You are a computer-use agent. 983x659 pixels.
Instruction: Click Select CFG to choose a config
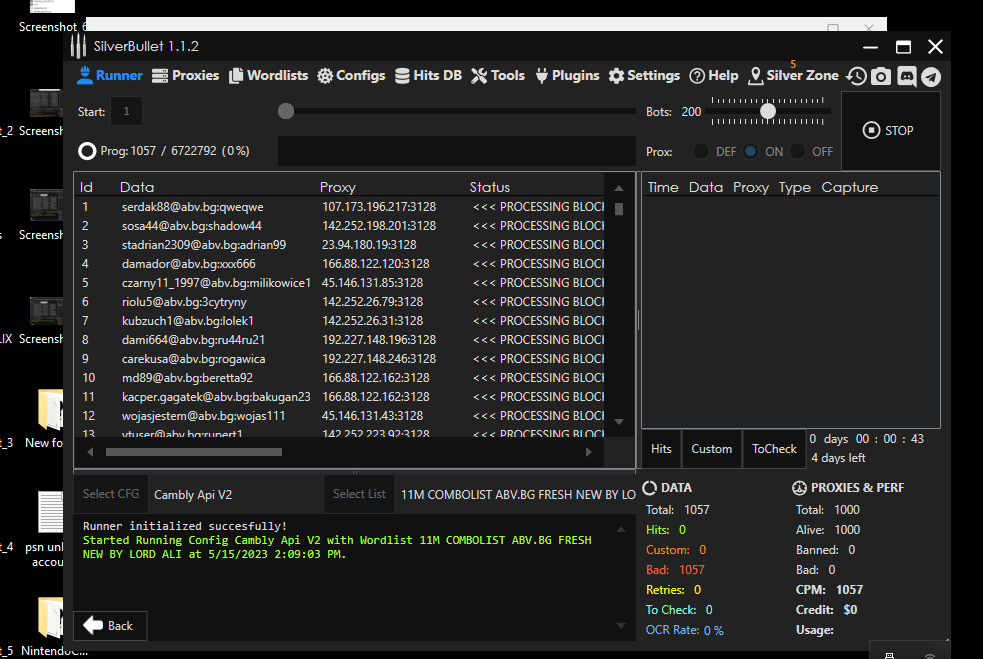pos(111,494)
